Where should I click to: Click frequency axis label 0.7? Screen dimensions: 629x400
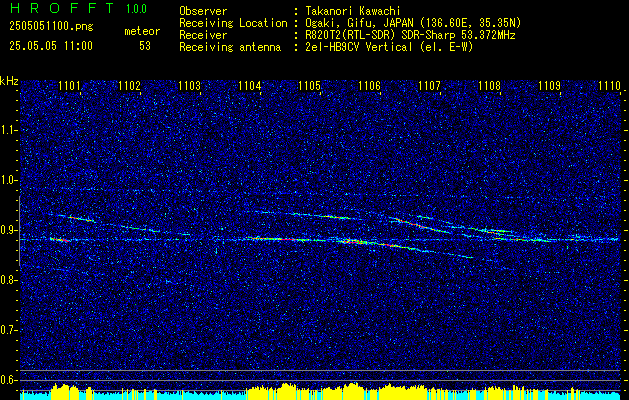(8, 330)
